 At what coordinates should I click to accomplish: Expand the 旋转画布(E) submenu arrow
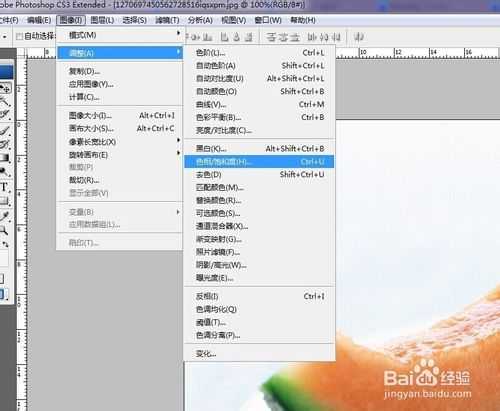pyautogui.click(x=178, y=153)
